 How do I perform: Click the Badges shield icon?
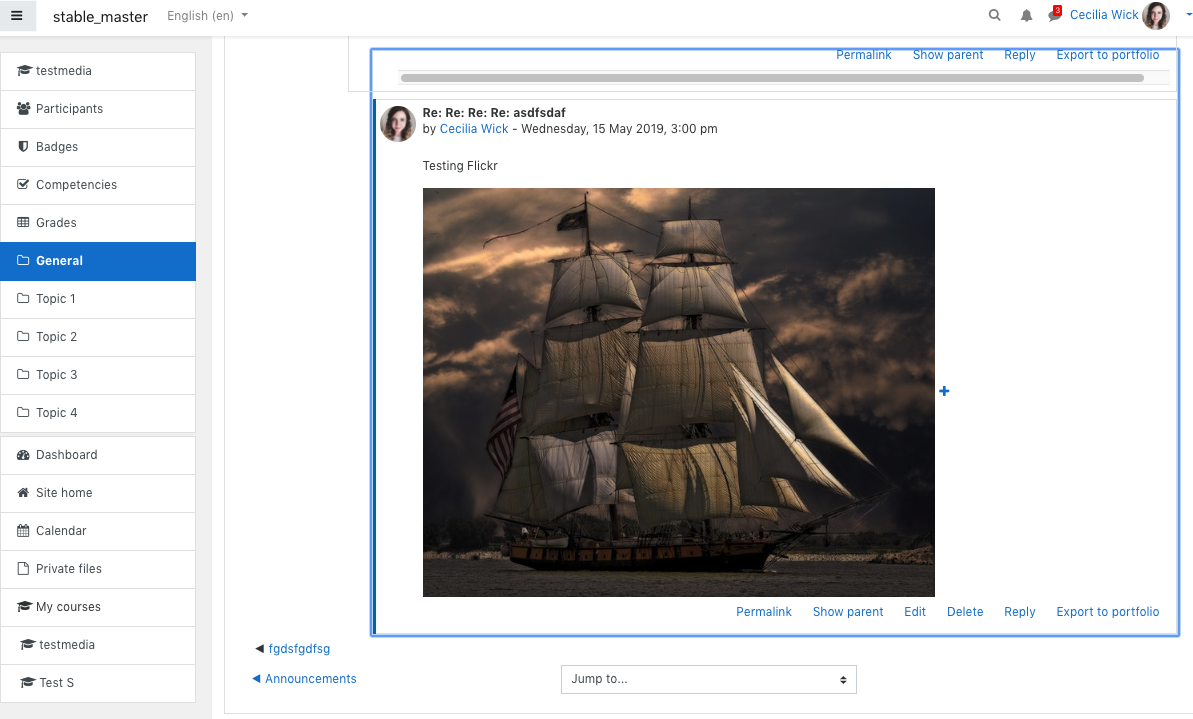24,147
